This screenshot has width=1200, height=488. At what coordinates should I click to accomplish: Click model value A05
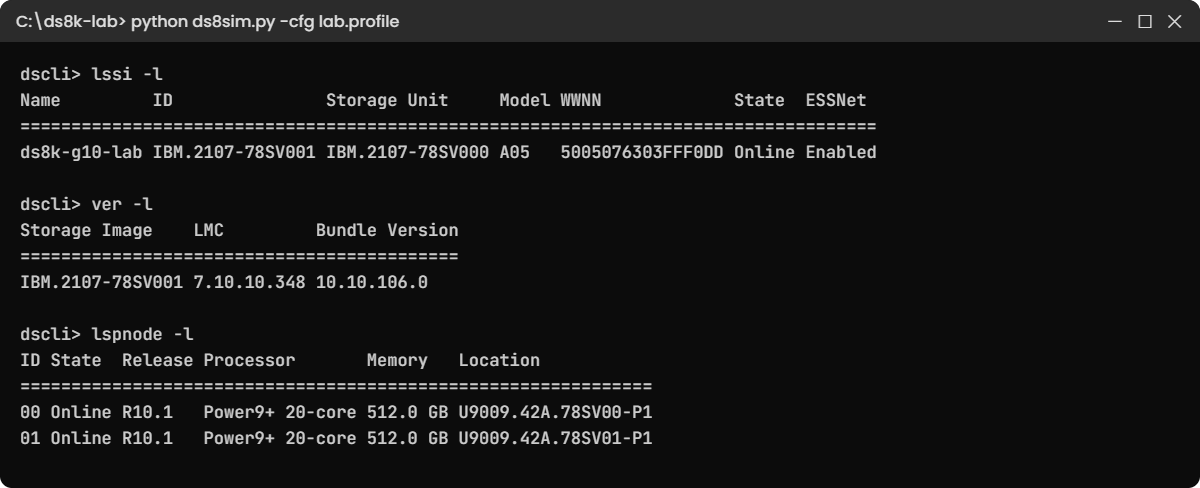click(515, 152)
